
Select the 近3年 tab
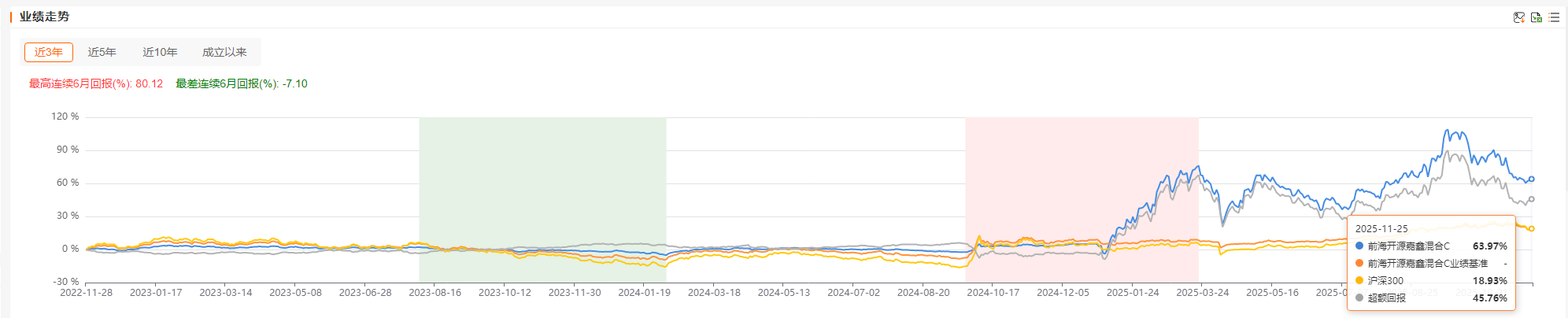(49, 52)
